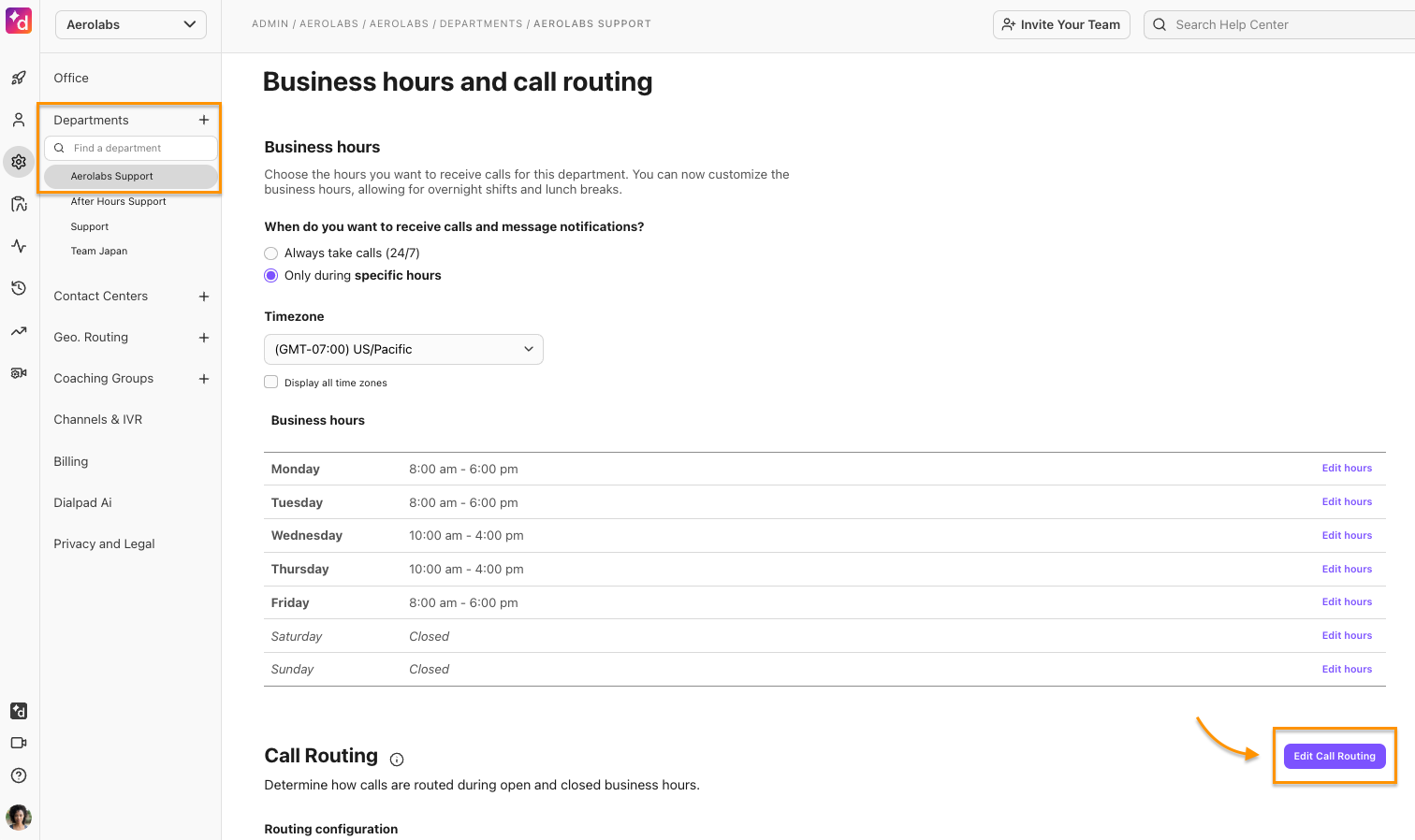Click the AEROLABS SUPPORT breadcrumb
1415x840 pixels.
(x=592, y=23)
